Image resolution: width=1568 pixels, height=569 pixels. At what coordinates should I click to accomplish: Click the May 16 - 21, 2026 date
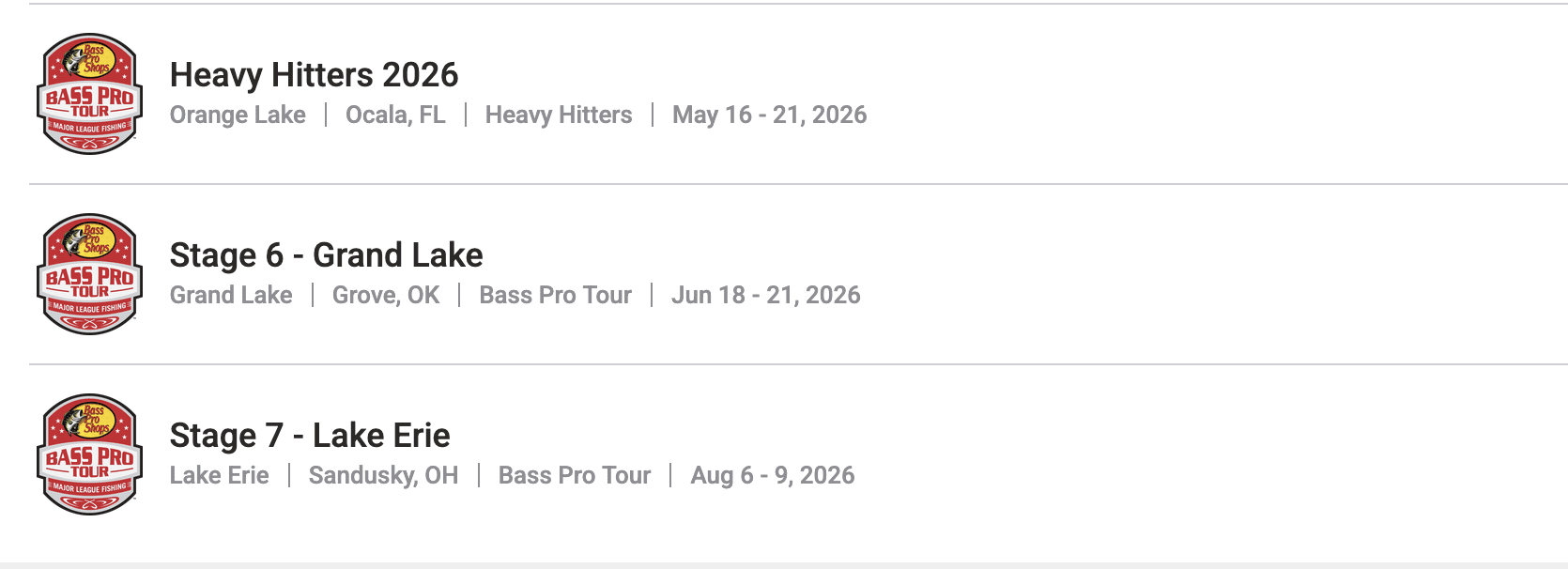[769, 115]
